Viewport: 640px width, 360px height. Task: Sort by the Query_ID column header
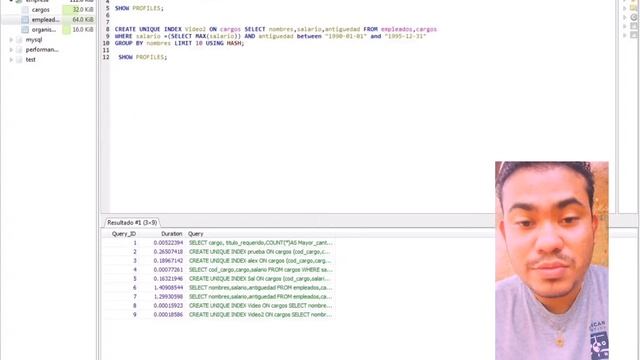pyautogui.click(x=124, y=234)
